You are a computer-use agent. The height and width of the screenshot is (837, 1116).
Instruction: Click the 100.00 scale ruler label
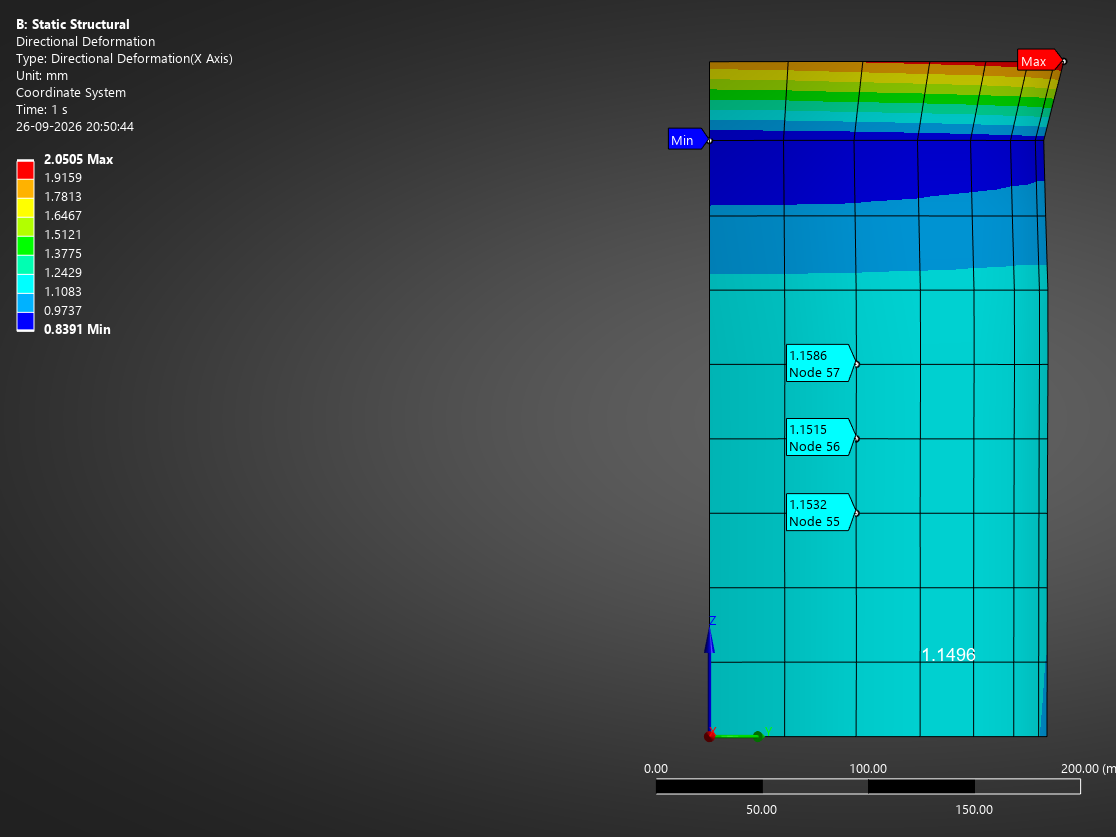coord(868,769)
